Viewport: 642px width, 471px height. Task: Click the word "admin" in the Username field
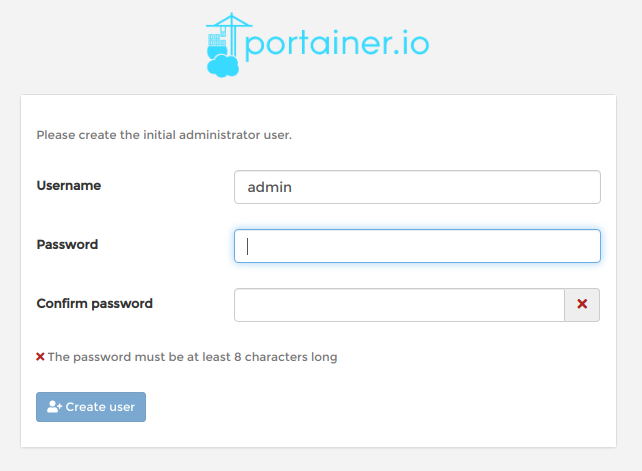269,187
